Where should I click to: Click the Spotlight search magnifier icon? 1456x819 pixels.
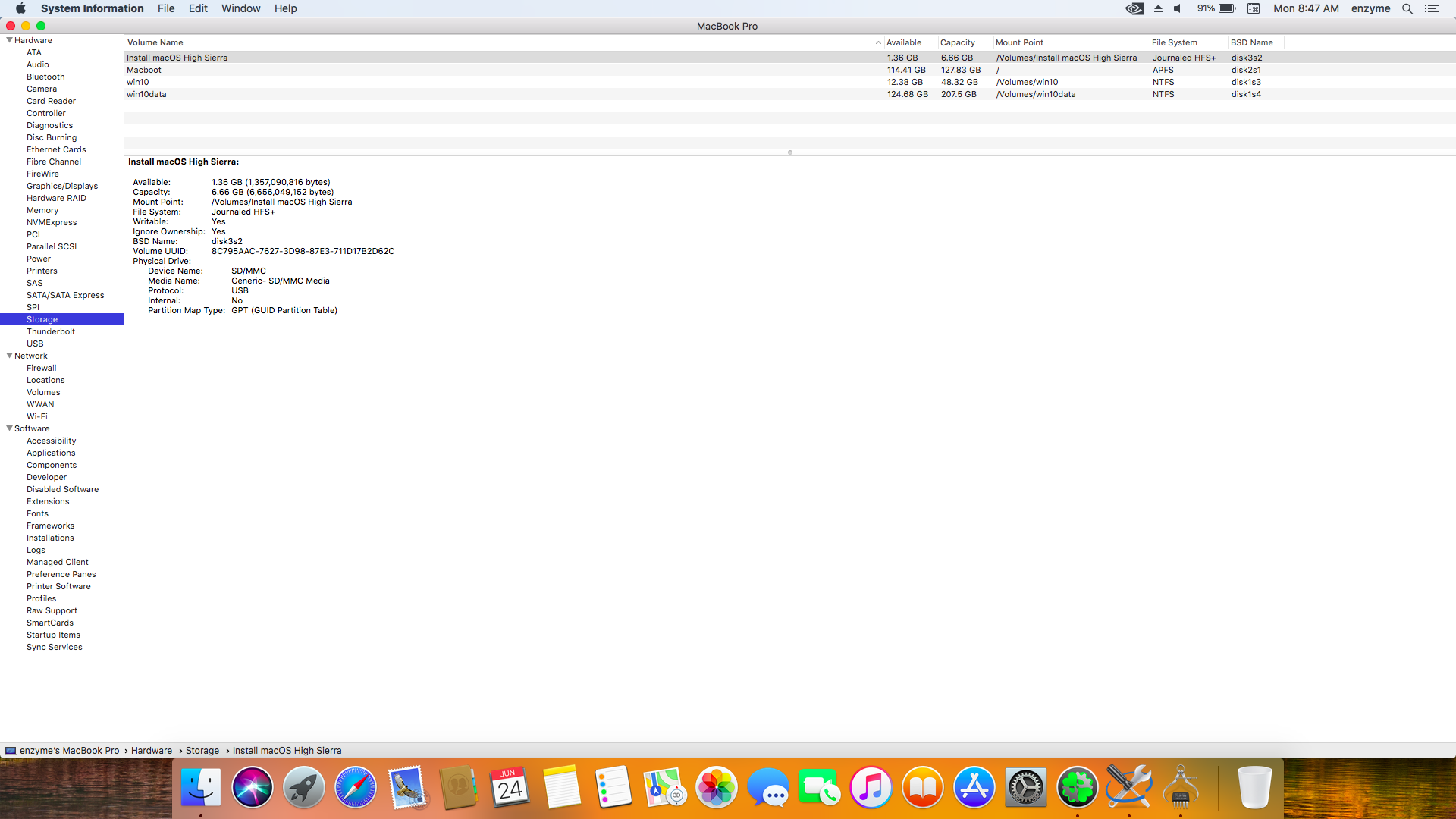tap(1407, 8)
